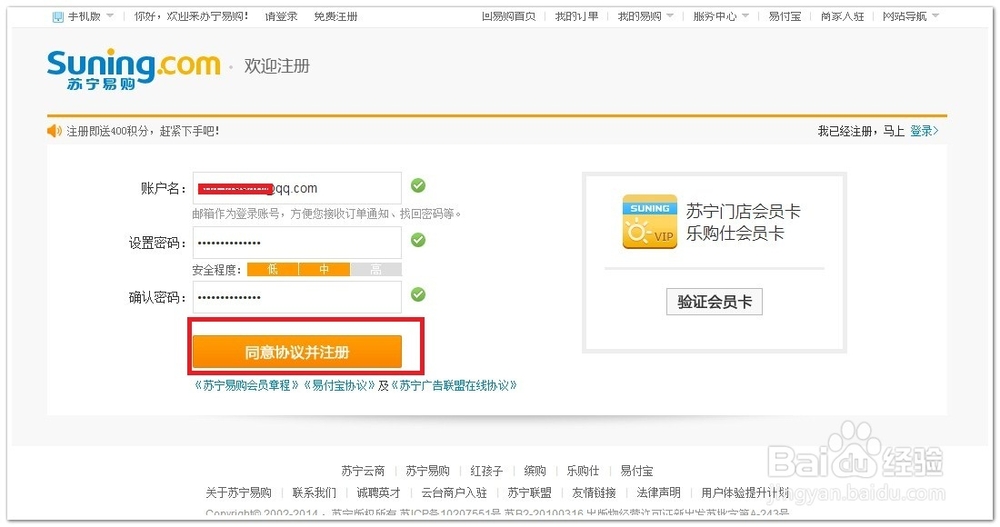The image size is (1000, 527).
Task: Expand the 服务中心 dropdown arrow
Action: [x=745, y=16]
